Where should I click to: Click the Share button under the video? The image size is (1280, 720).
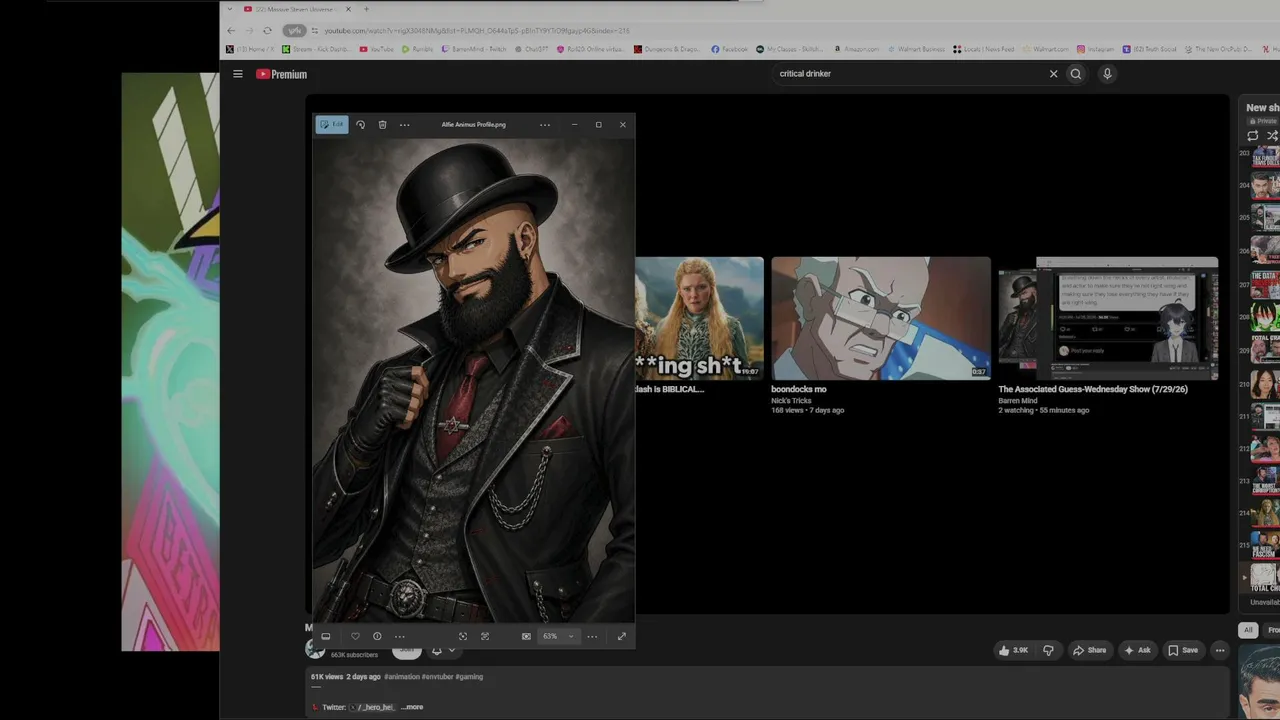coord(1089,650)
